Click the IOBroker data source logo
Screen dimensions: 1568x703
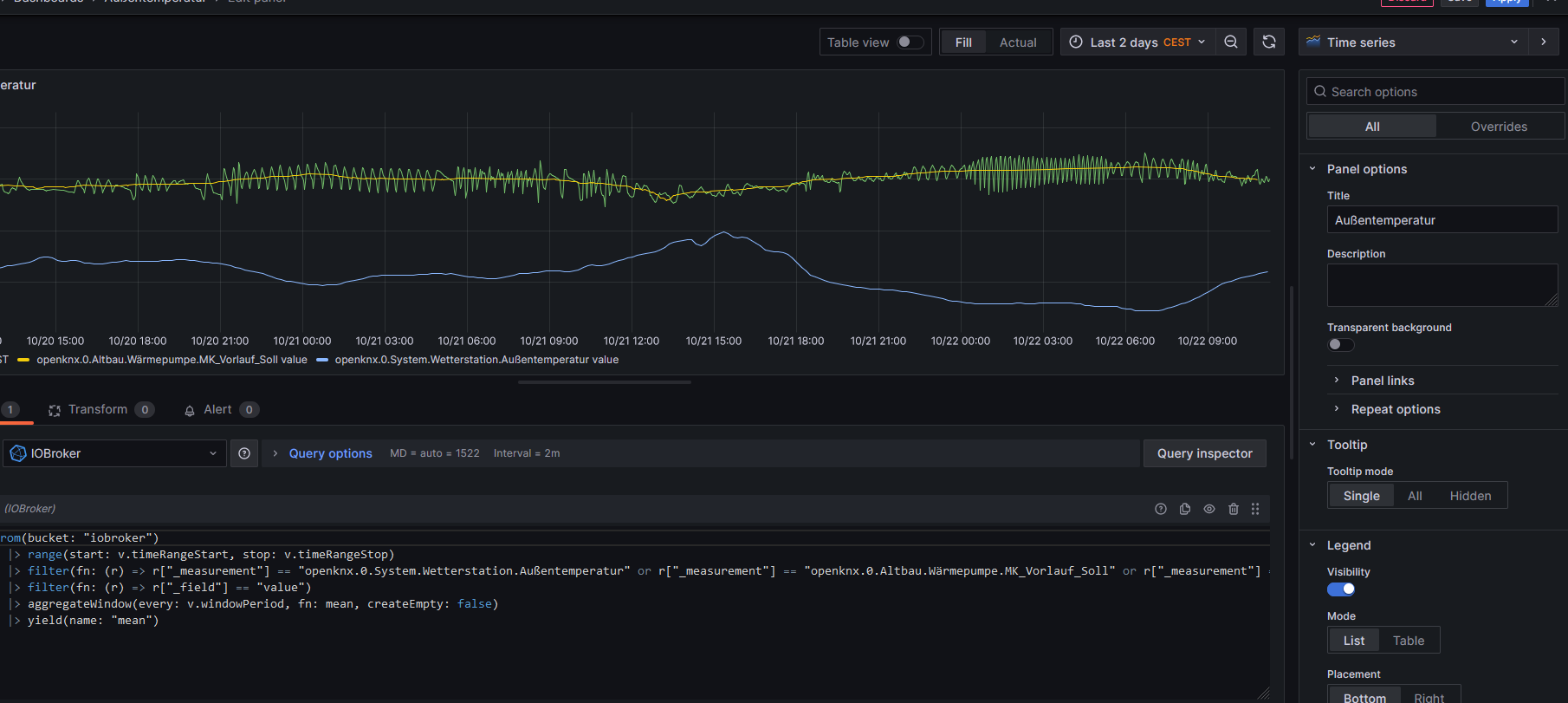click(17, 453)
